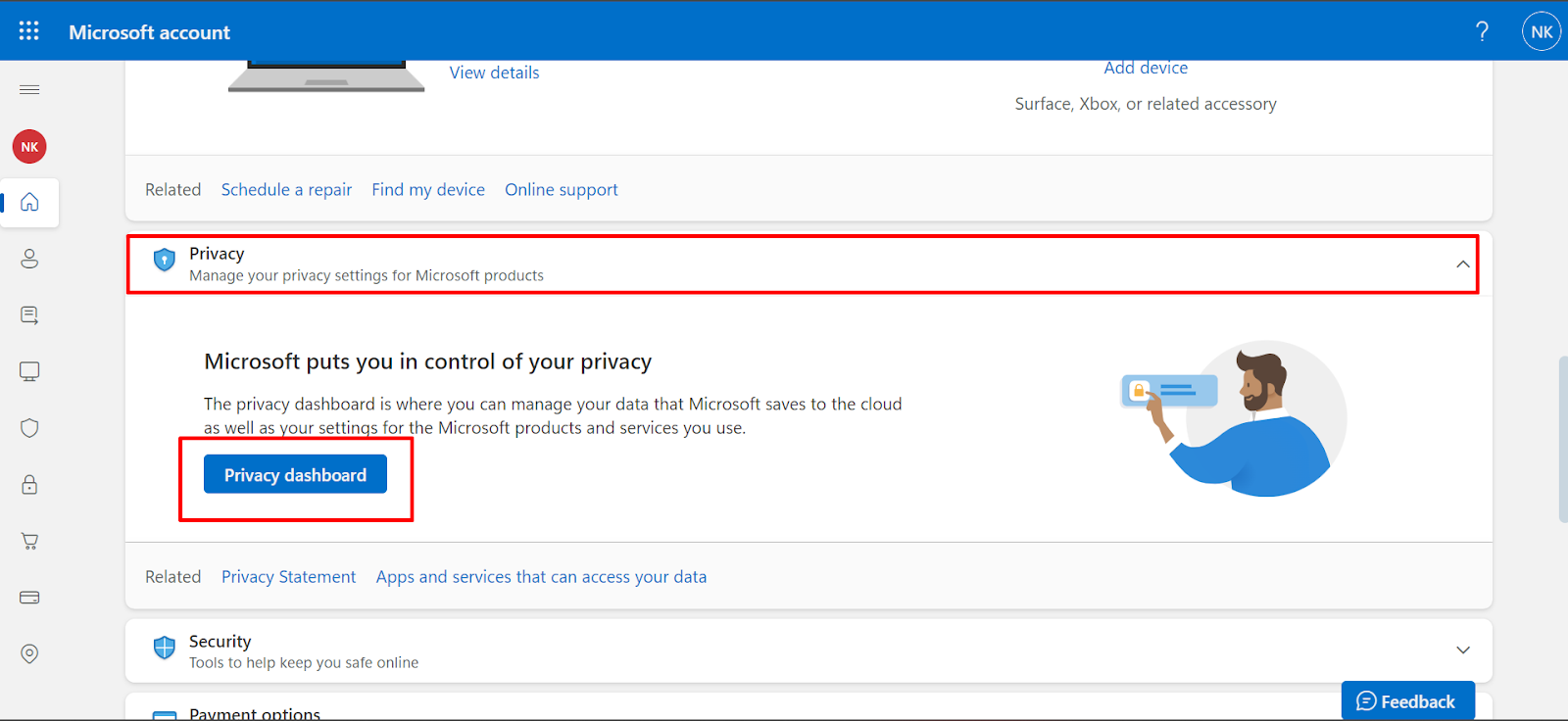The image size is (1568, 721).
Task: Expand the Security section chevron
Action: click(x=1462, y=650)
